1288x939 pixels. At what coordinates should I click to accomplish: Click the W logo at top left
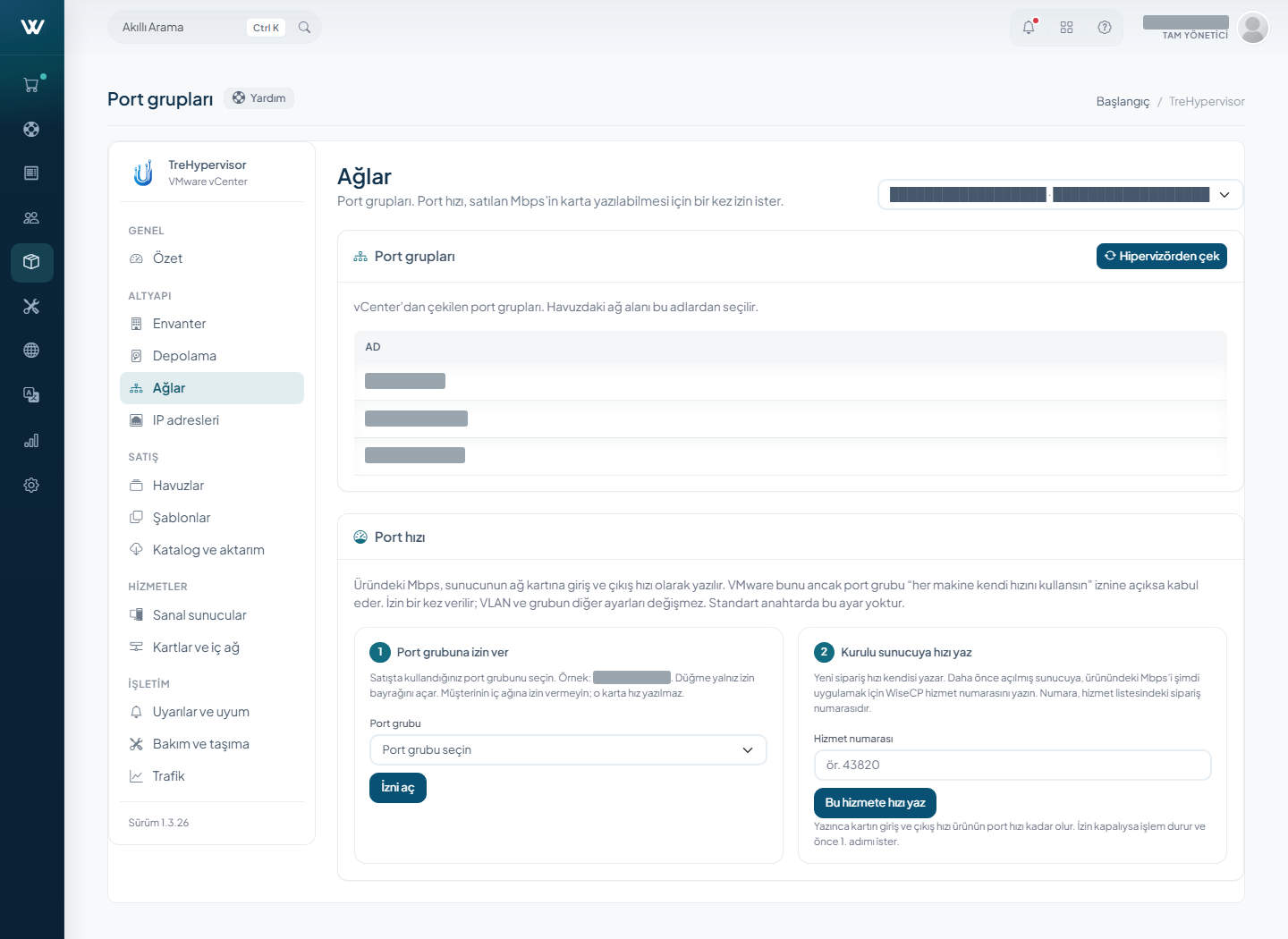[32, 27]
